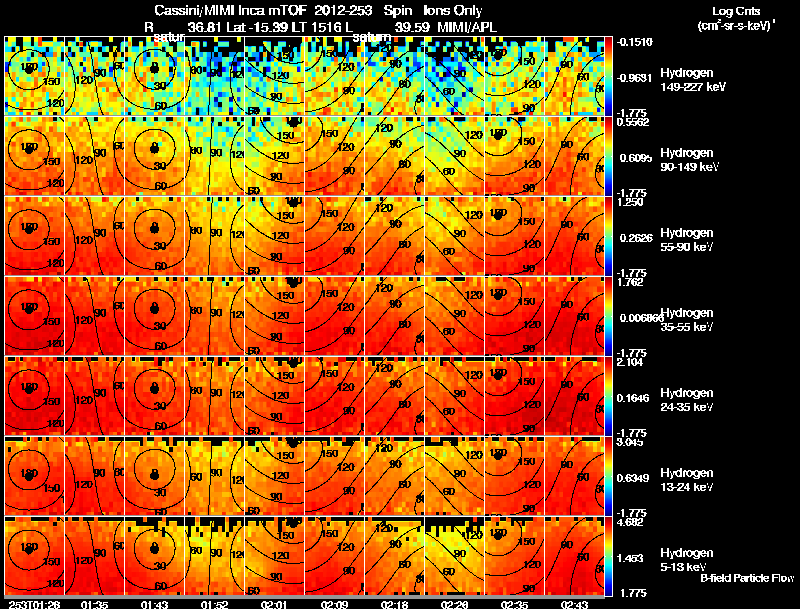
Task: Click the Log Cnts legend heading
Action: 736,11
